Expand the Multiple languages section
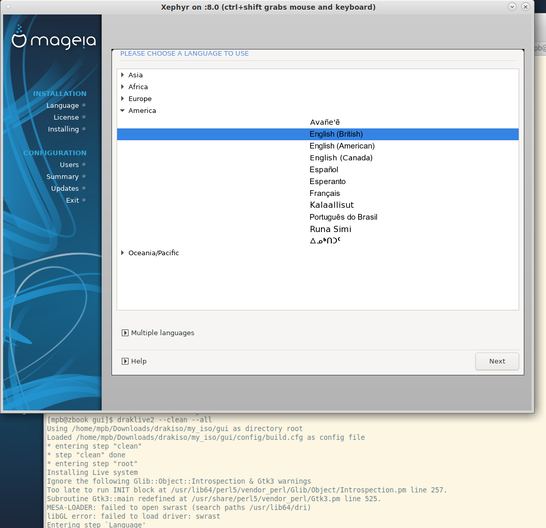546x528 pixels. point(125,333)
